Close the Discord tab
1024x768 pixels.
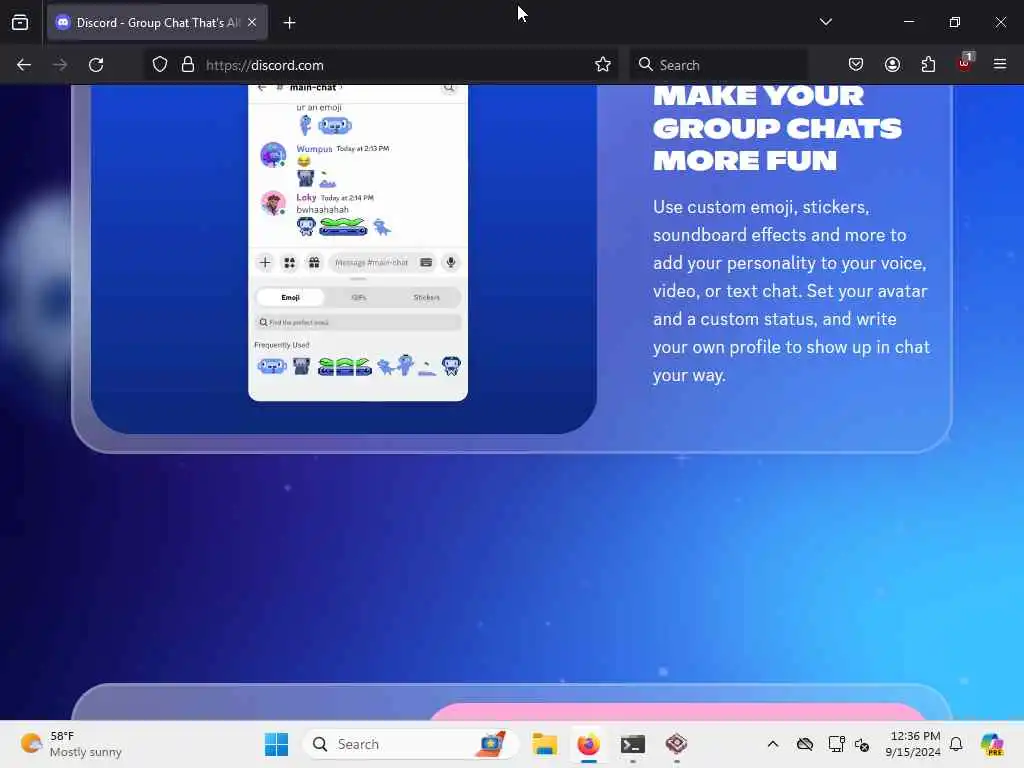point(252,22)
